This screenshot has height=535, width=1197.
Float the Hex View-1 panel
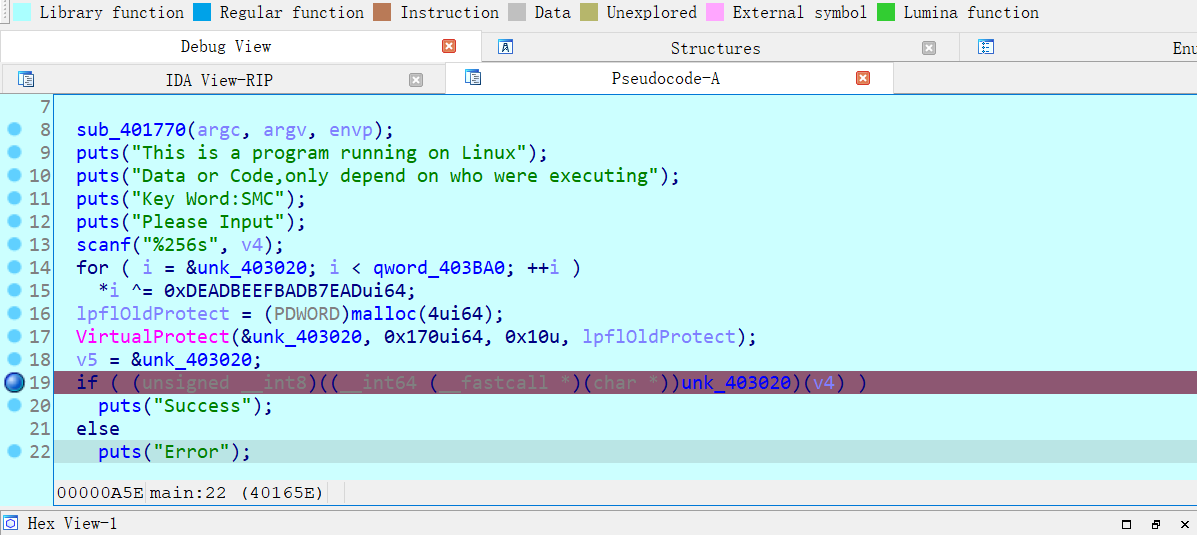pyautogui.click(x=1157, y=524)
